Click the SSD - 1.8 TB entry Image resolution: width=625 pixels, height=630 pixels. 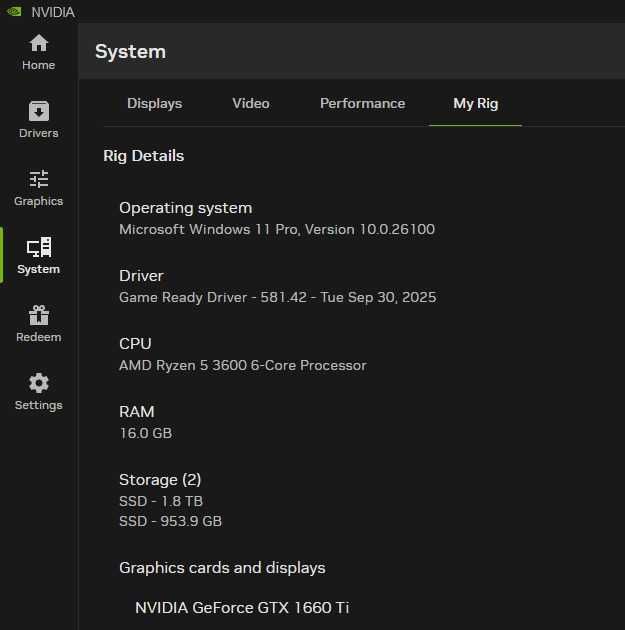click(161, 500)
